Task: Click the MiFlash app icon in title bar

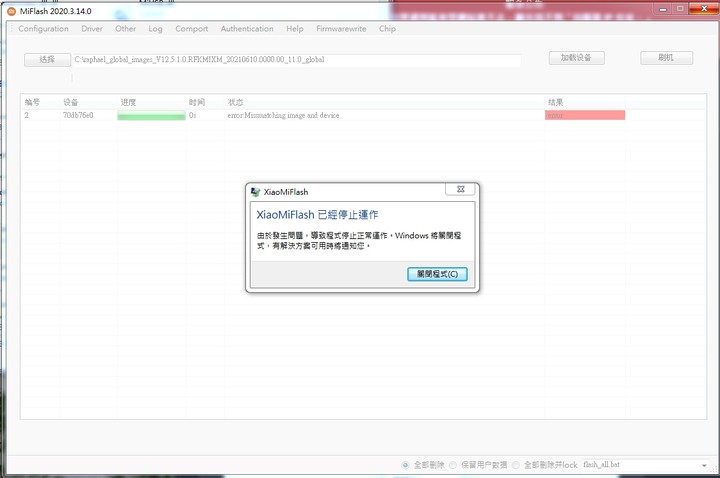Action: (x=11, y=11)
